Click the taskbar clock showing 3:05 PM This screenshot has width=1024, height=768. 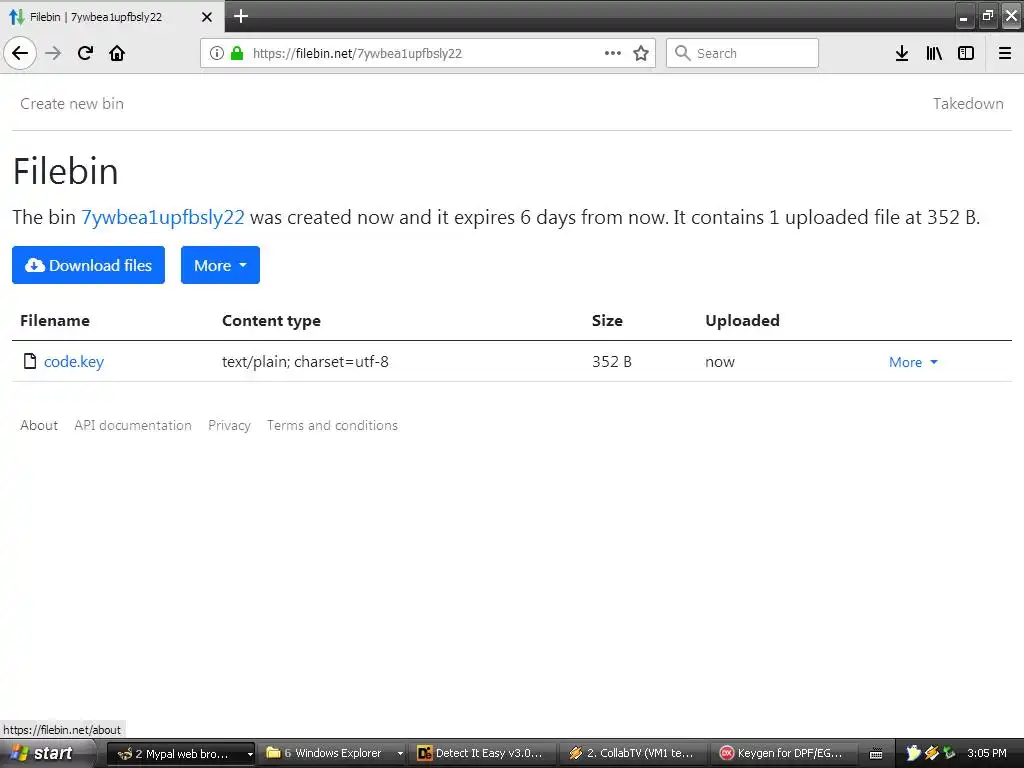tap(986, 754)
